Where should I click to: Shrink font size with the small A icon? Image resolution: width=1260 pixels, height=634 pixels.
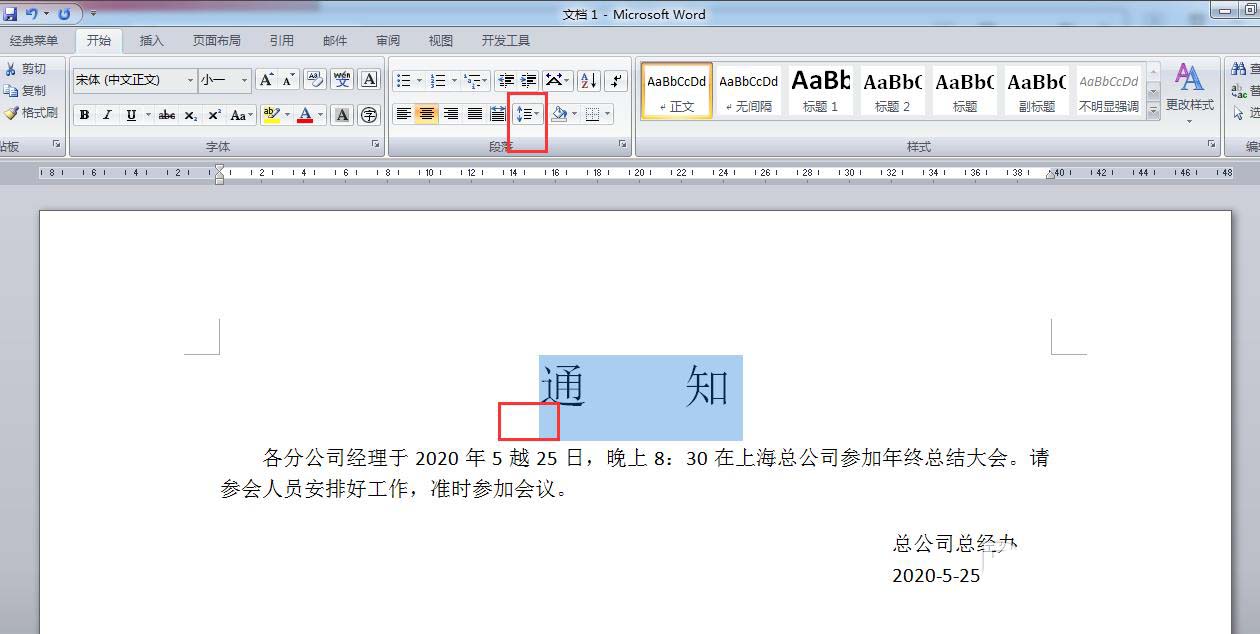click(288, 80)
